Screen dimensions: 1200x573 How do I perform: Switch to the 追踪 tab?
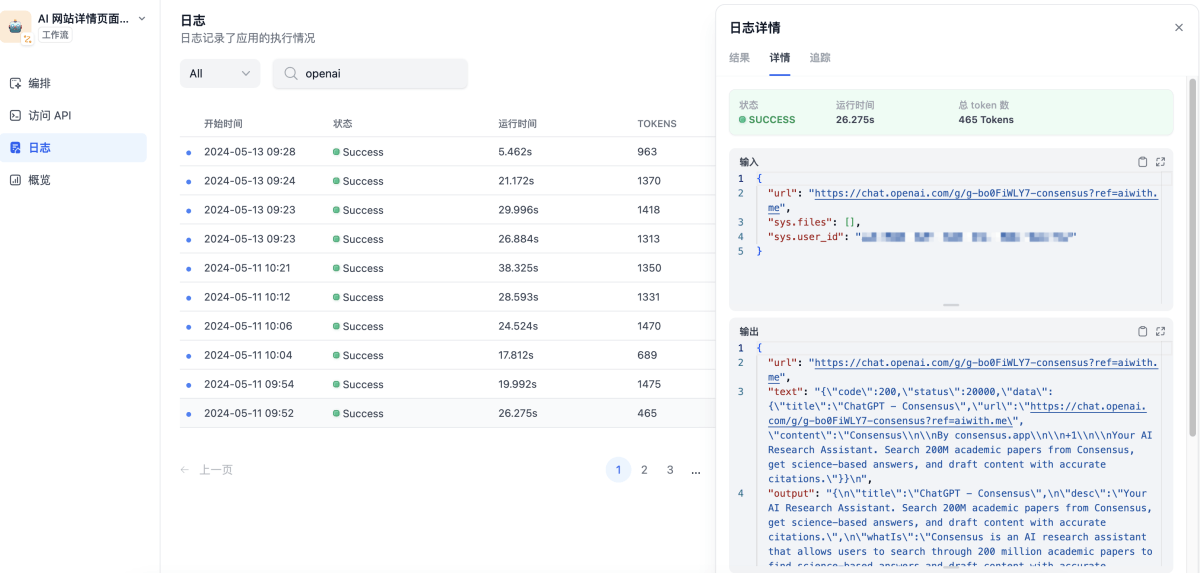820,58
